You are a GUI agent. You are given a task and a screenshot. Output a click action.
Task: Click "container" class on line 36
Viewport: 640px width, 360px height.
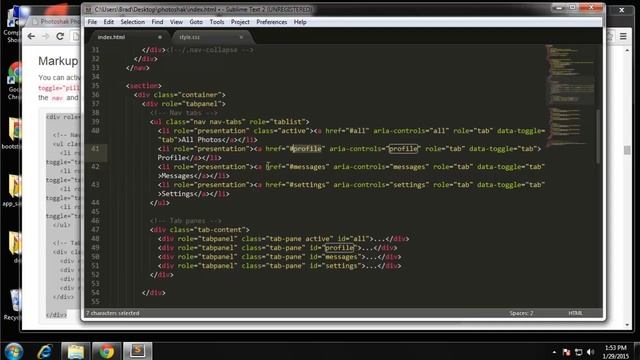200,95
